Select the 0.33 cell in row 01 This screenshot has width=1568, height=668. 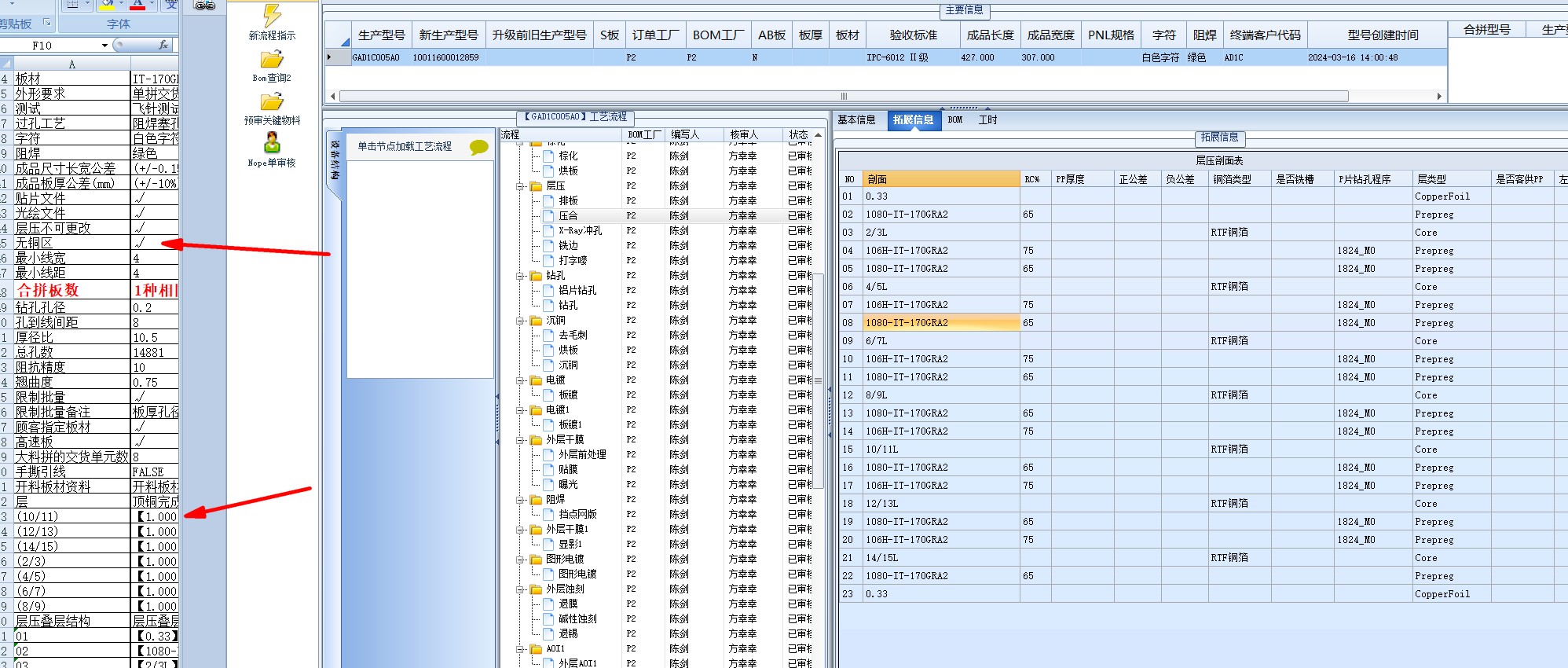point(941,196)
